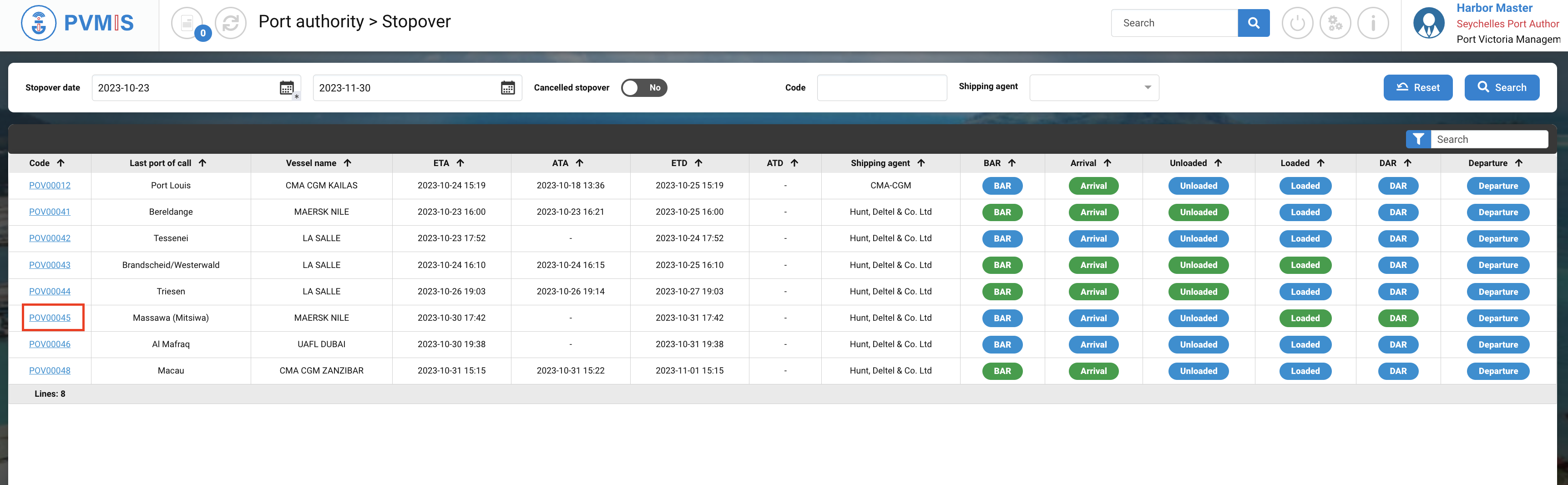Open the settings gears icon

(1335, 23)
